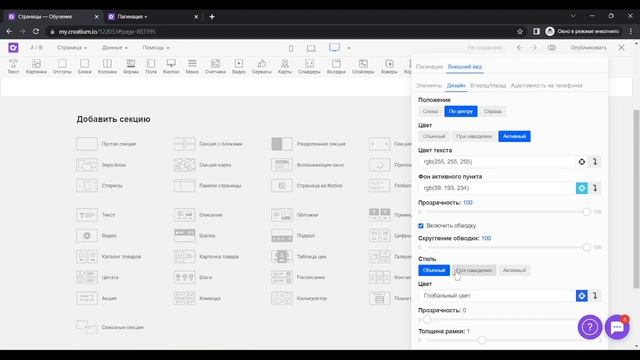Add a Зеро-блок section
The width and height of the screenshot is (640, 360).
[x=101, y=165]
